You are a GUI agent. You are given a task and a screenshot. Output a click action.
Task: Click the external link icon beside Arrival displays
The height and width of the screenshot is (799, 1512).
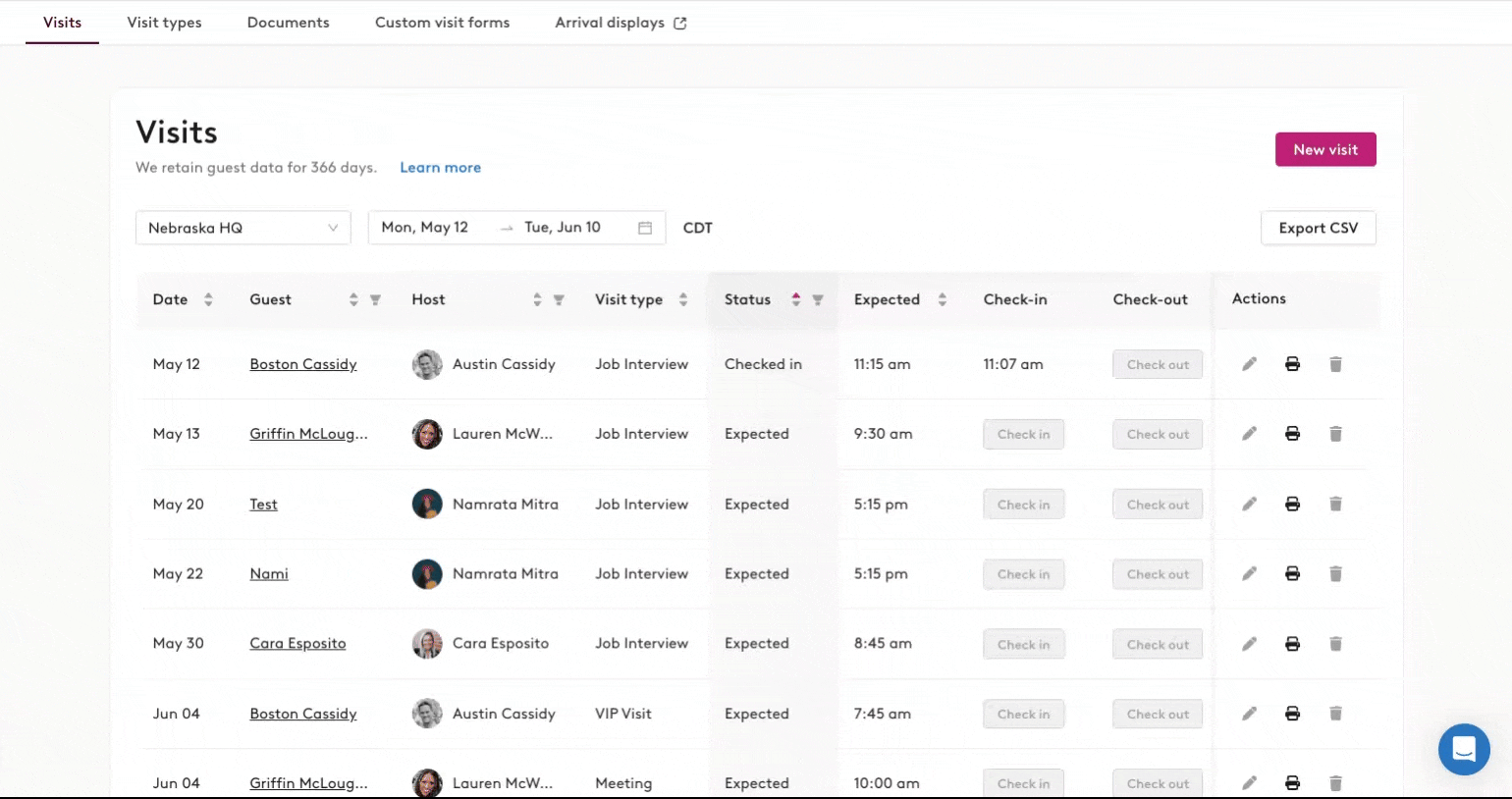[x=679, y=23]
